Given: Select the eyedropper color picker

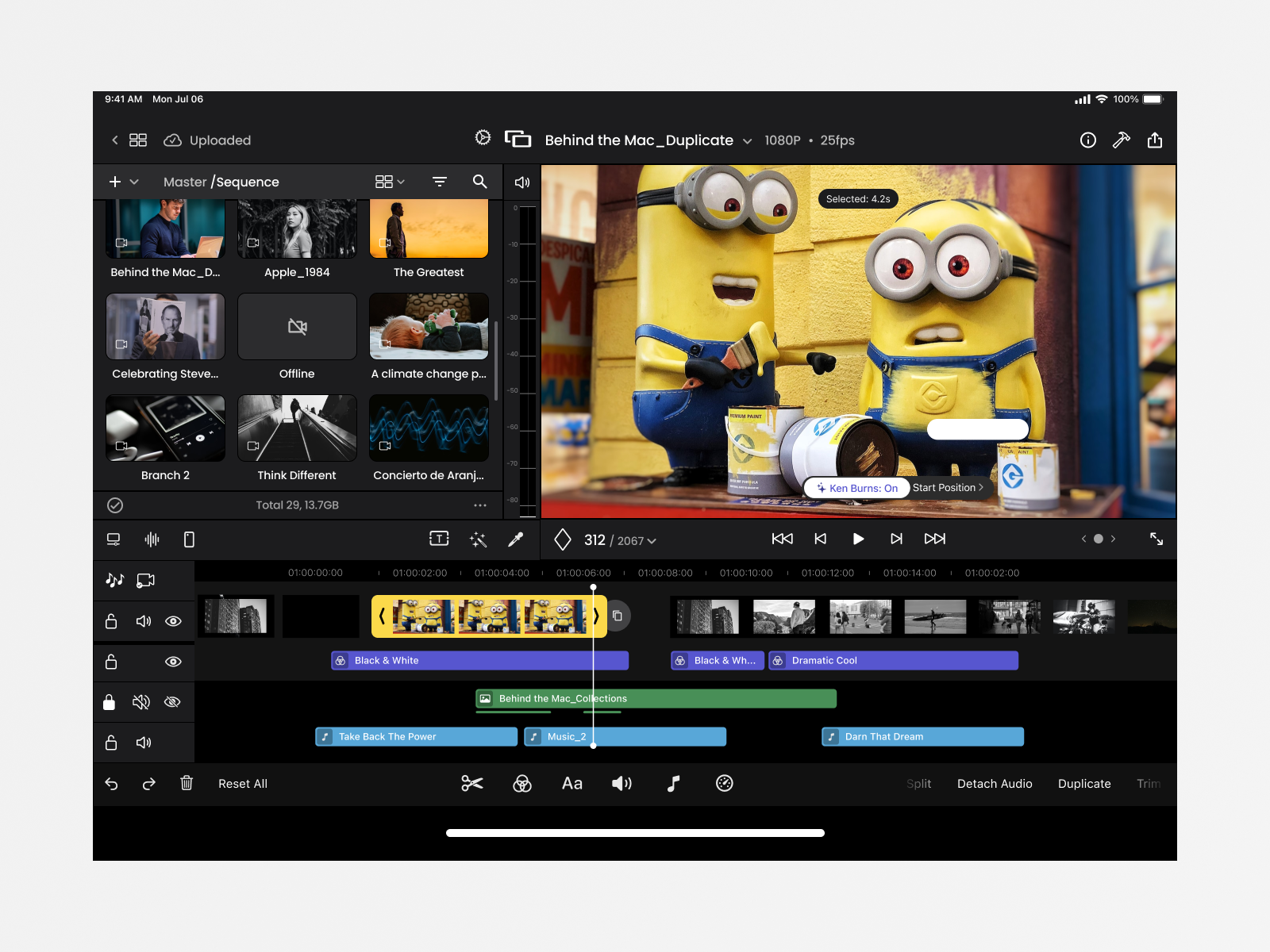Looking at the screenshot, I should [515, 539].
